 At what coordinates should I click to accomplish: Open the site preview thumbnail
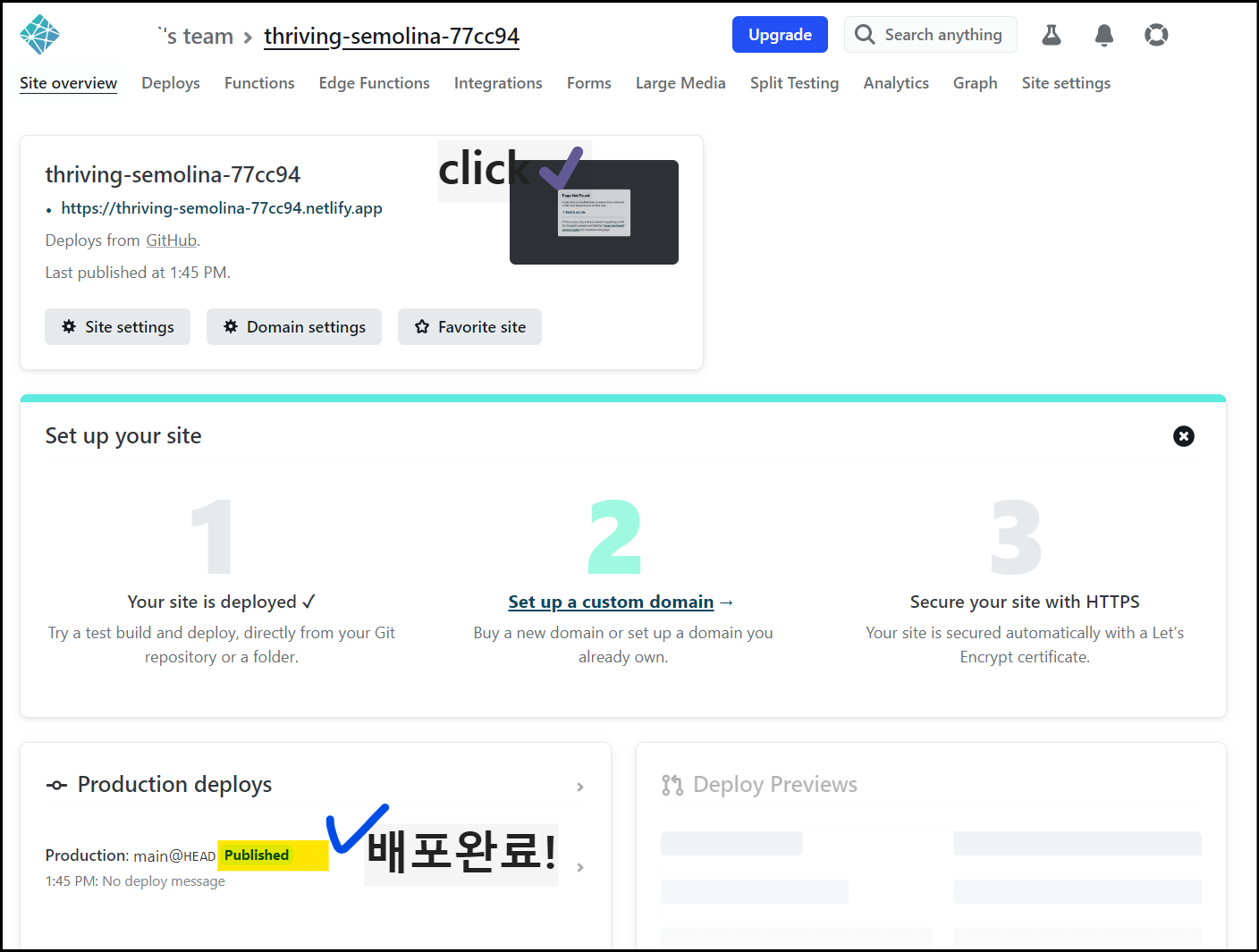coord(594,213)
